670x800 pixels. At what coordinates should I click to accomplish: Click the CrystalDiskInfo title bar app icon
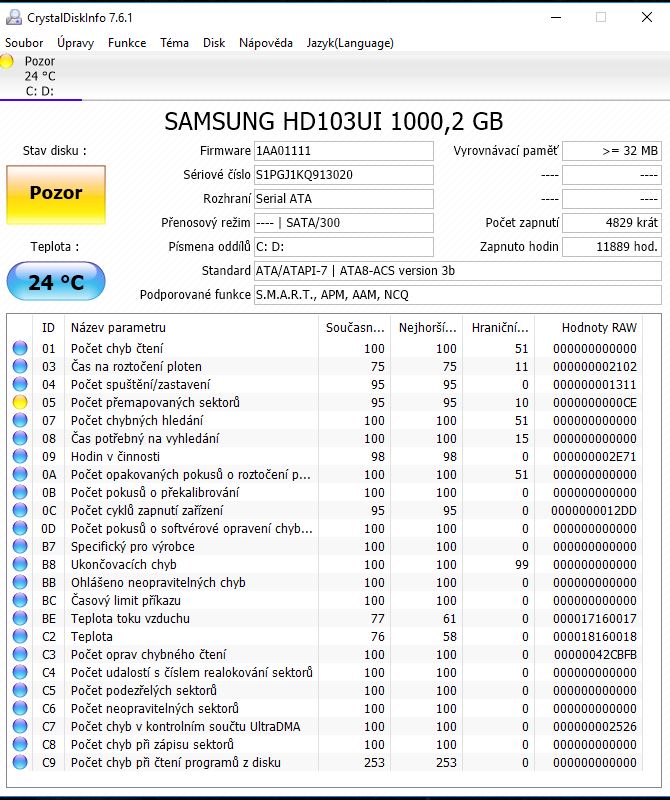14,17
